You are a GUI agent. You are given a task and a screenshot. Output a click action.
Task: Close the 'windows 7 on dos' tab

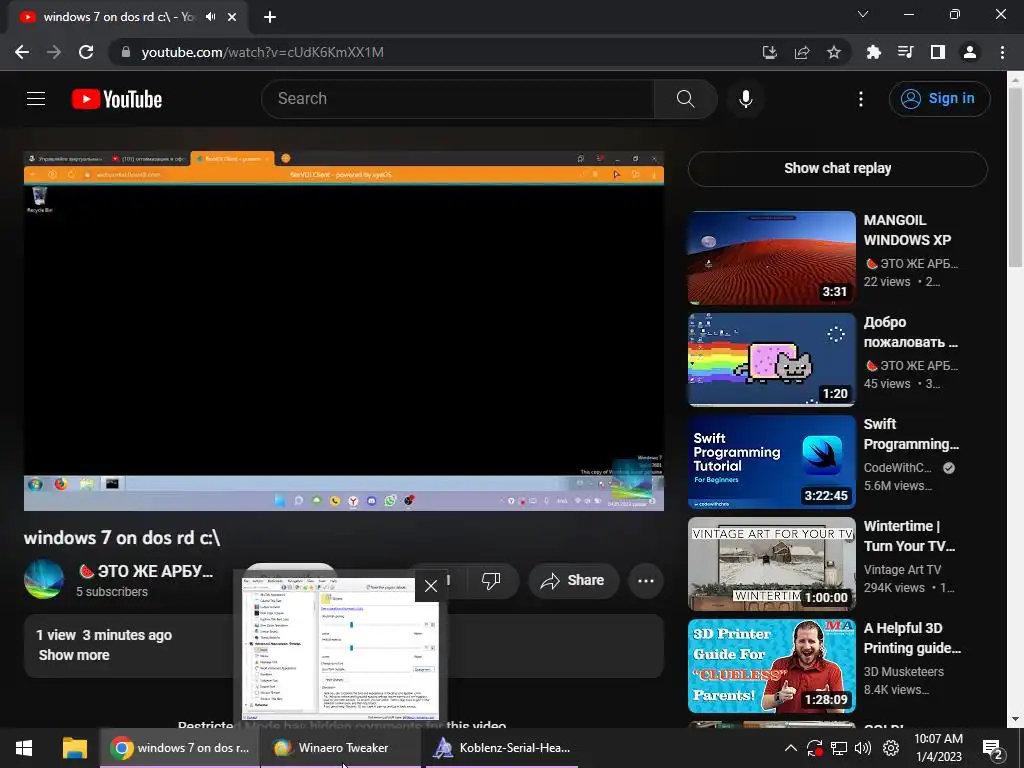tap(232, 17)
